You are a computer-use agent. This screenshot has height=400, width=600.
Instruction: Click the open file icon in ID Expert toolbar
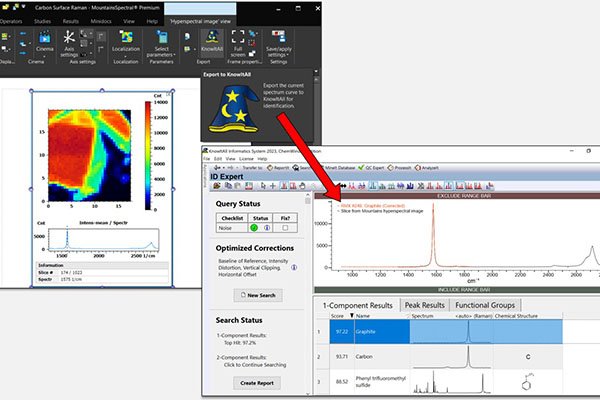(x=217, y=186)
